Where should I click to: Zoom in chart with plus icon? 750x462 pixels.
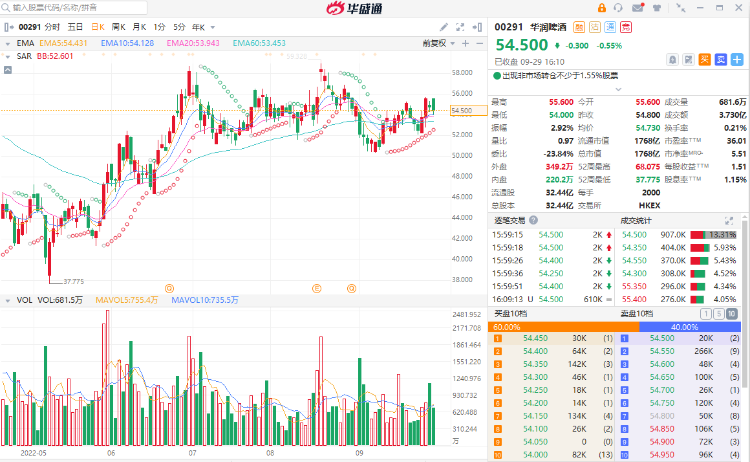coord(465,44)
